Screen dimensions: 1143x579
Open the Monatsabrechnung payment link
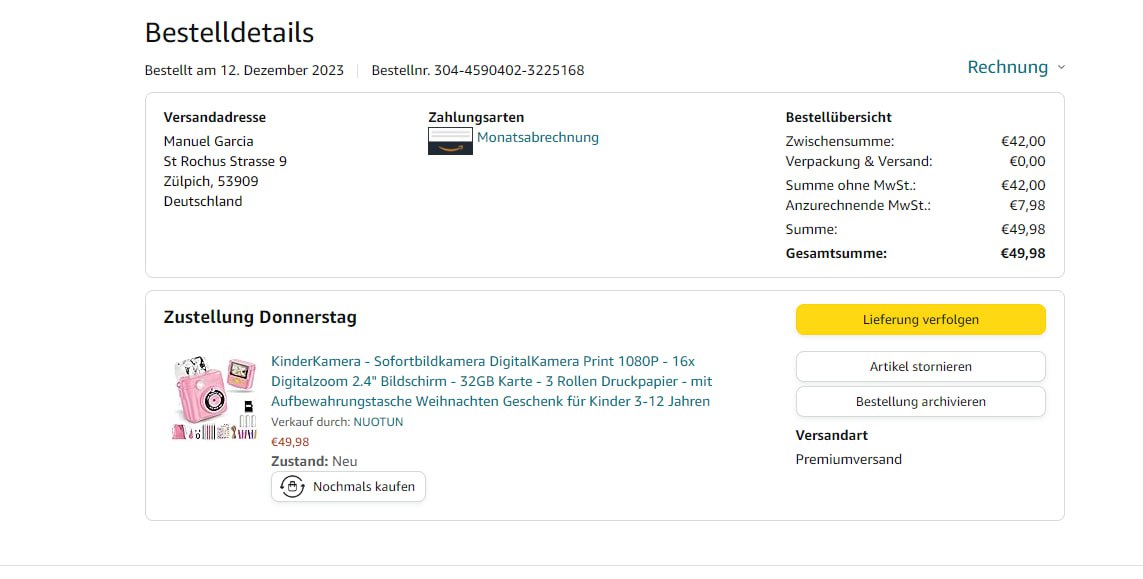coord(537,138)
